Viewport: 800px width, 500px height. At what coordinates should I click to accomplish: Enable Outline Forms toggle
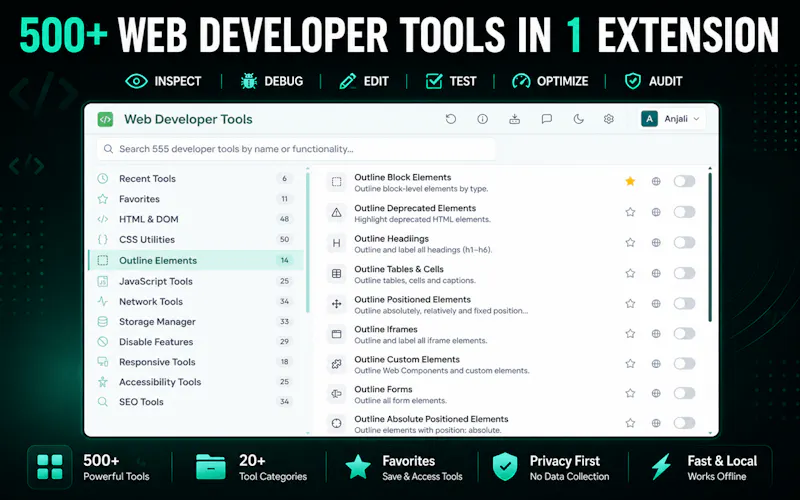tap(684, 393)
